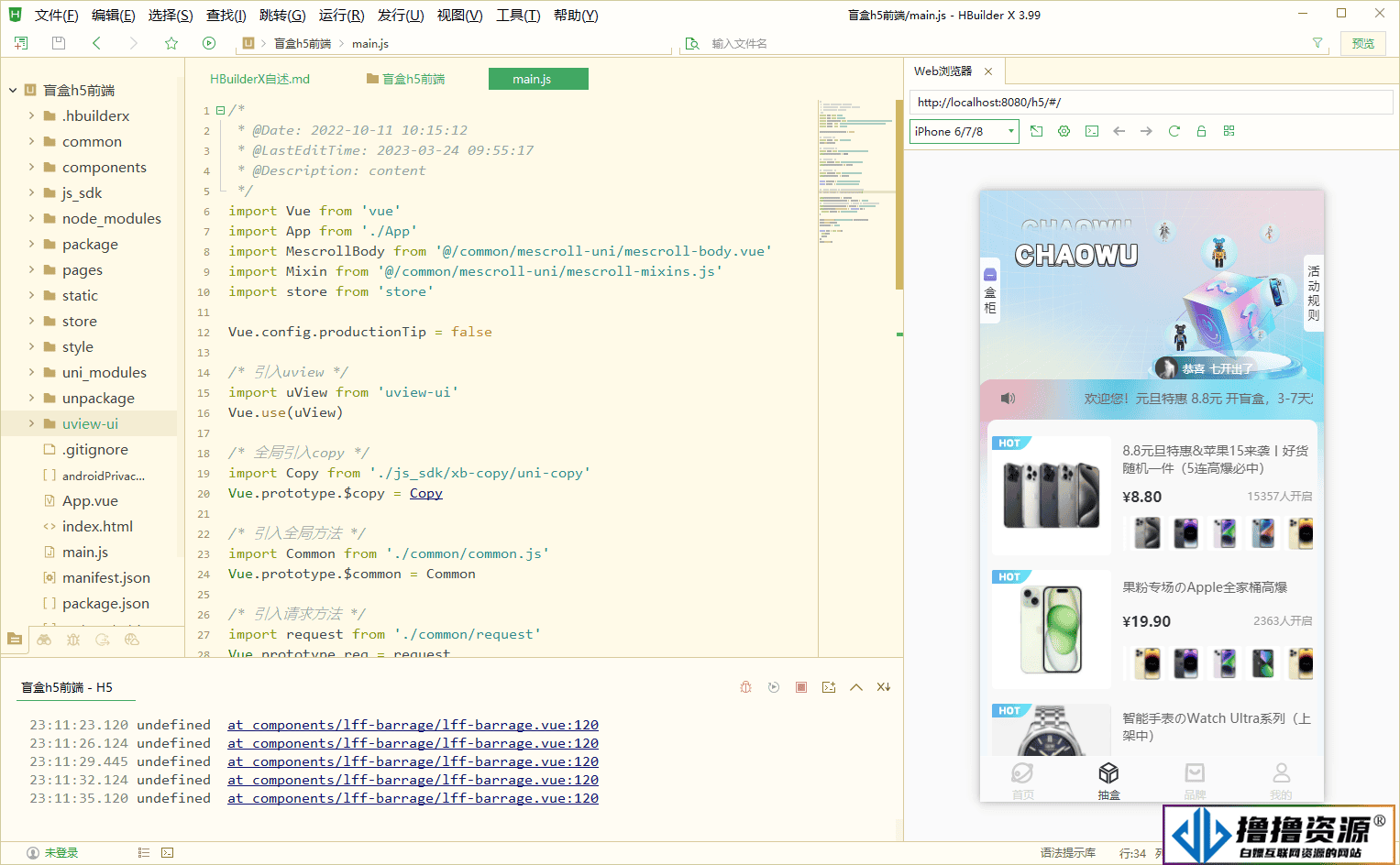Viewport: 1400px width, 865px height.
Task: Click the underlined Copy on line 19
Action: (x=426, y=493)
